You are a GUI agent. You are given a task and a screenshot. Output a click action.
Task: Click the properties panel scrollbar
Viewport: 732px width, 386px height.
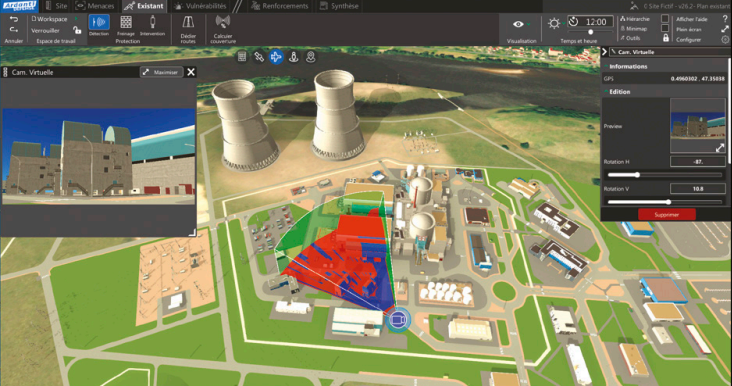[x=729, y=111]
